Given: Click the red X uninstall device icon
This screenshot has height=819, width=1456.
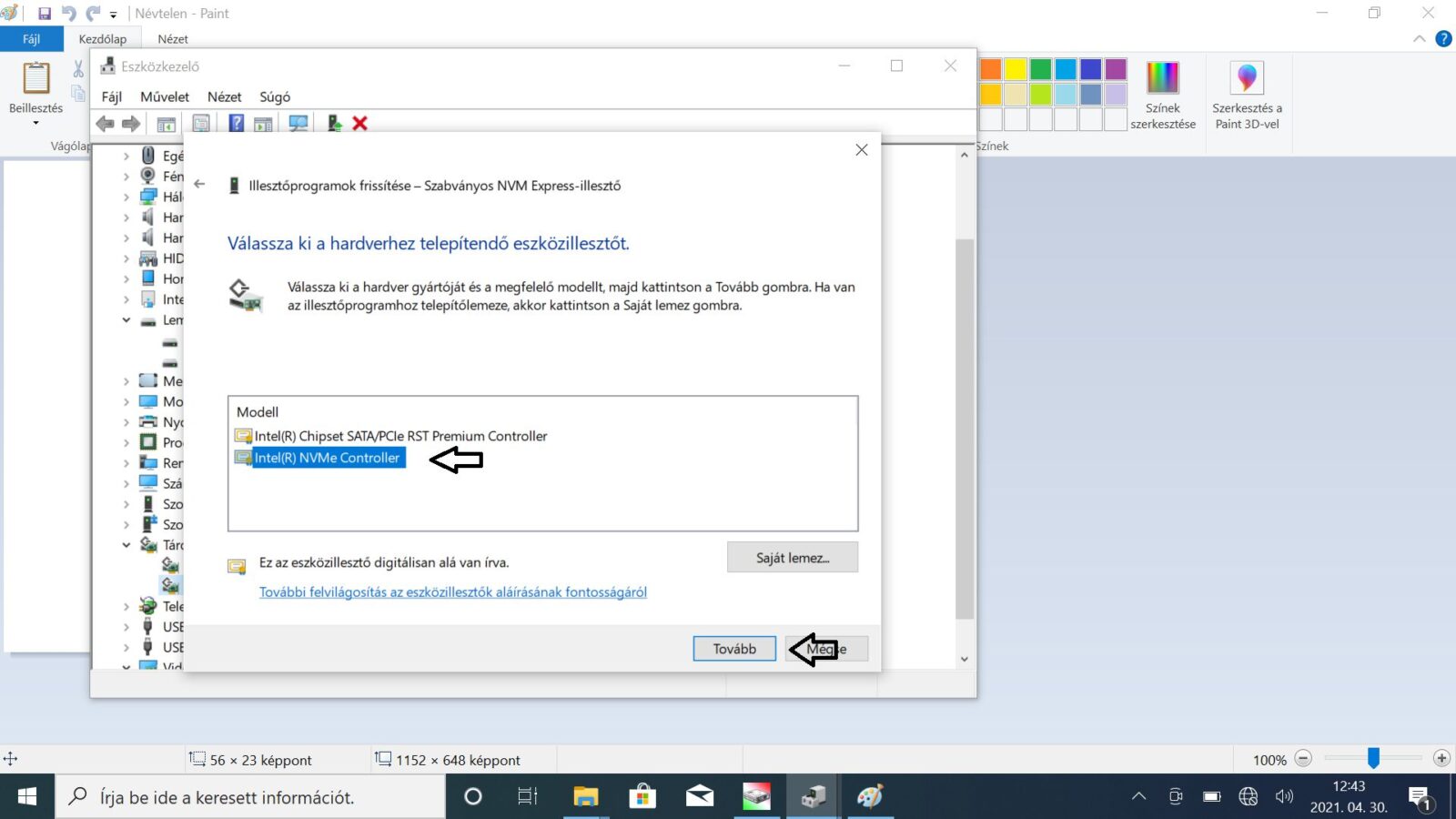Looking at the screenshot, I should [360, 123].
